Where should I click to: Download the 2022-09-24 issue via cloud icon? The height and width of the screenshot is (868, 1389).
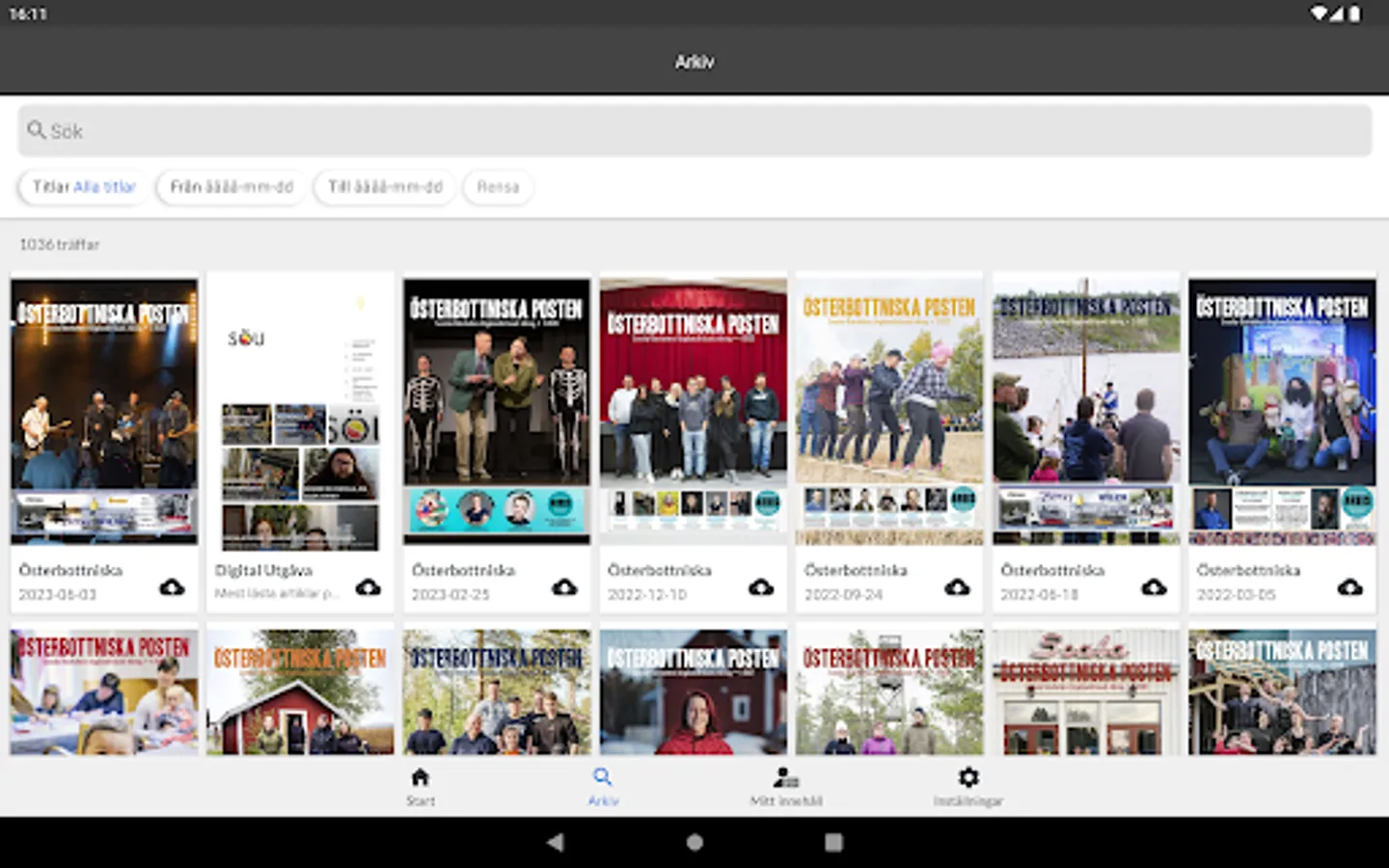pyautogui.click(x=957, y=586)
